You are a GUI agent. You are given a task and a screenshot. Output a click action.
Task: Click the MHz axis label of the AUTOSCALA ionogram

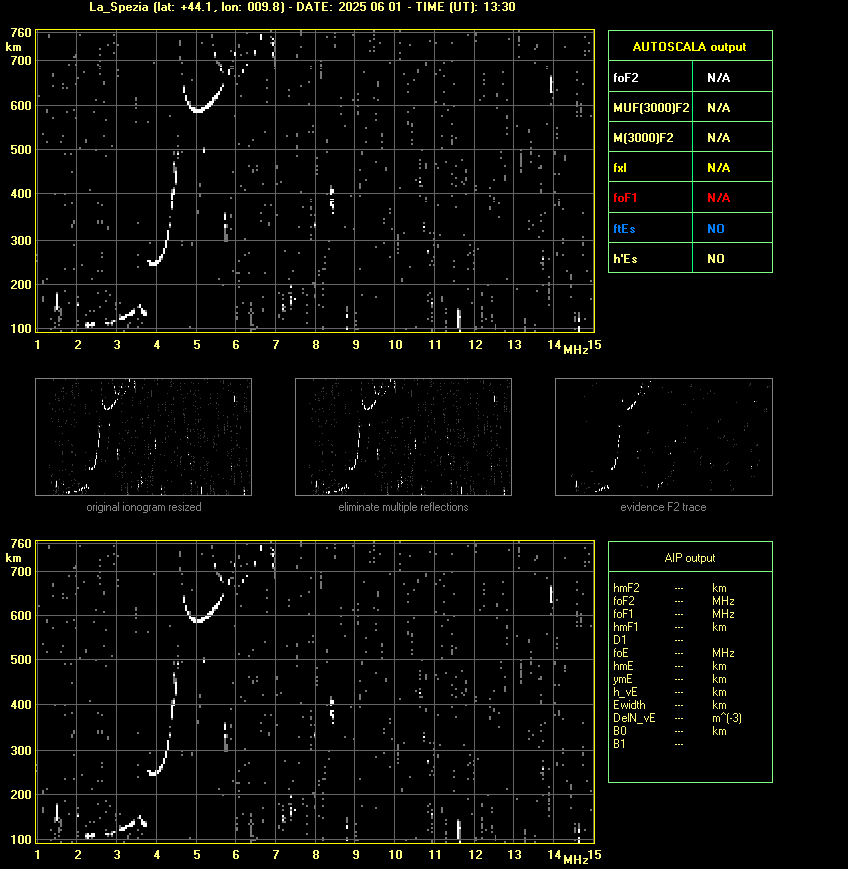click(575, 350)
